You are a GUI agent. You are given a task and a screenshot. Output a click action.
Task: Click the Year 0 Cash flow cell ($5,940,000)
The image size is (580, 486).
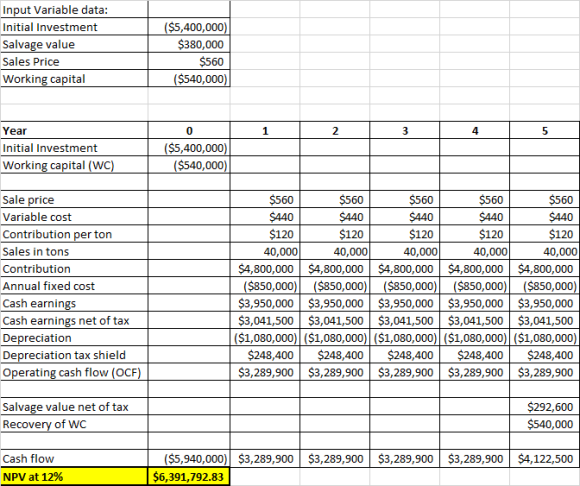pos(189,459)
